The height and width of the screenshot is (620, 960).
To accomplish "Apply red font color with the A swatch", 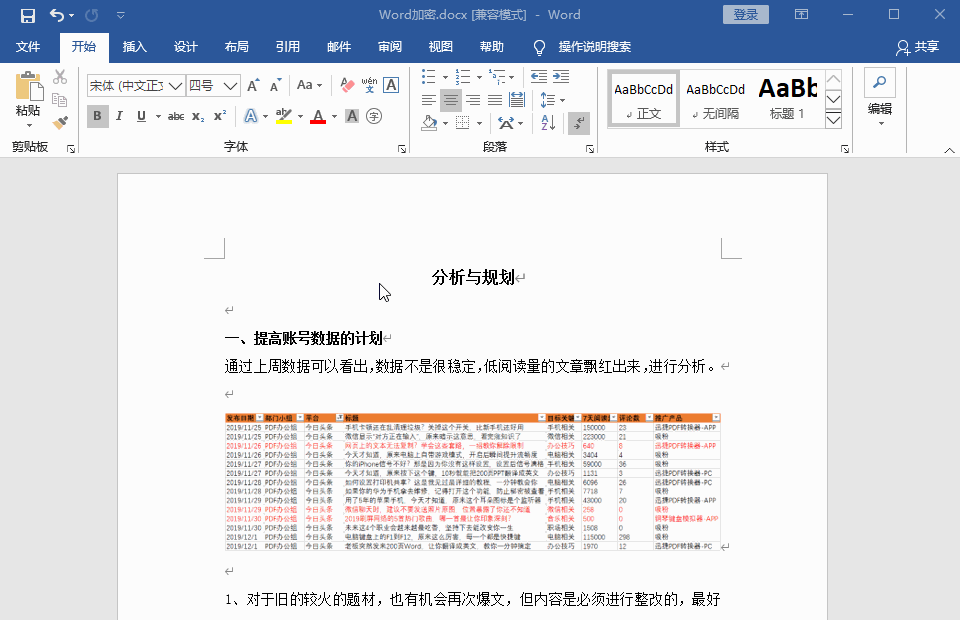I will click(317, 117).
